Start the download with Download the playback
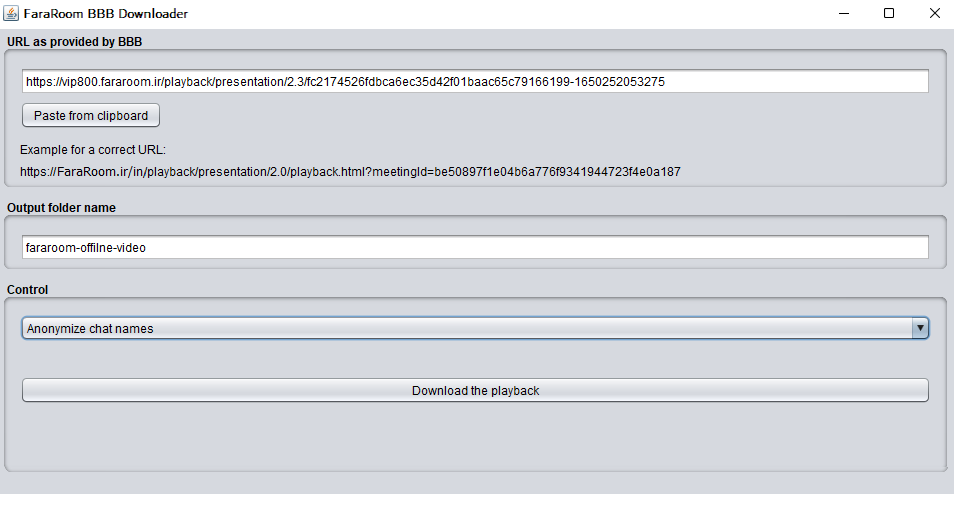Image resolution: width=954 pixels, height=507 pixels. pos(475,390)
